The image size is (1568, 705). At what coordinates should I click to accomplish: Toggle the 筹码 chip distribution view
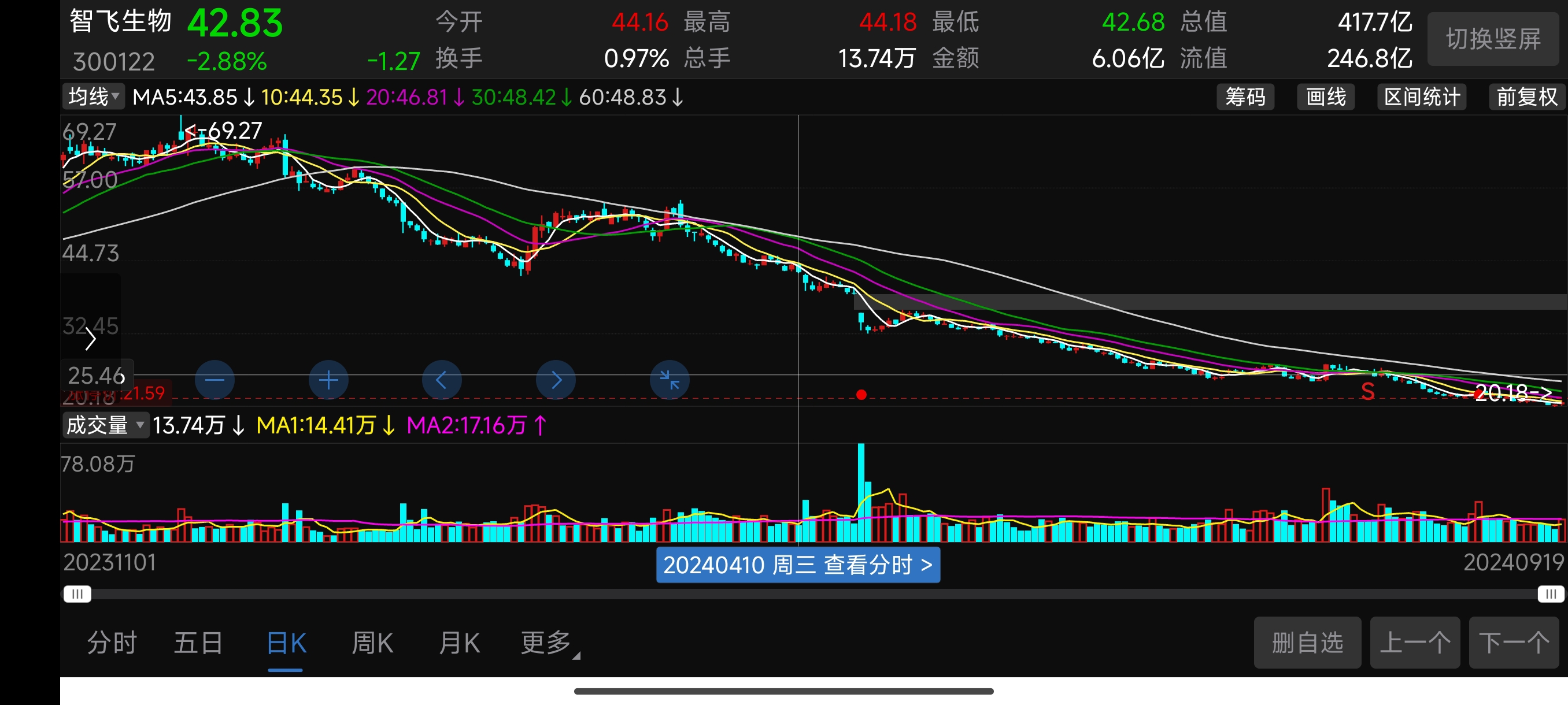click(1245, 97)
